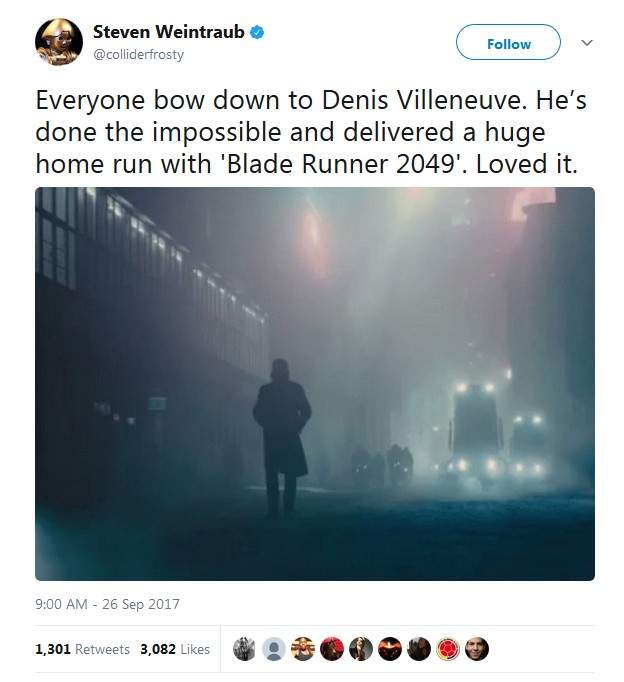624x682 pixels.
Task: View the 1,301 Retweets list
Action: pos(82,649)
